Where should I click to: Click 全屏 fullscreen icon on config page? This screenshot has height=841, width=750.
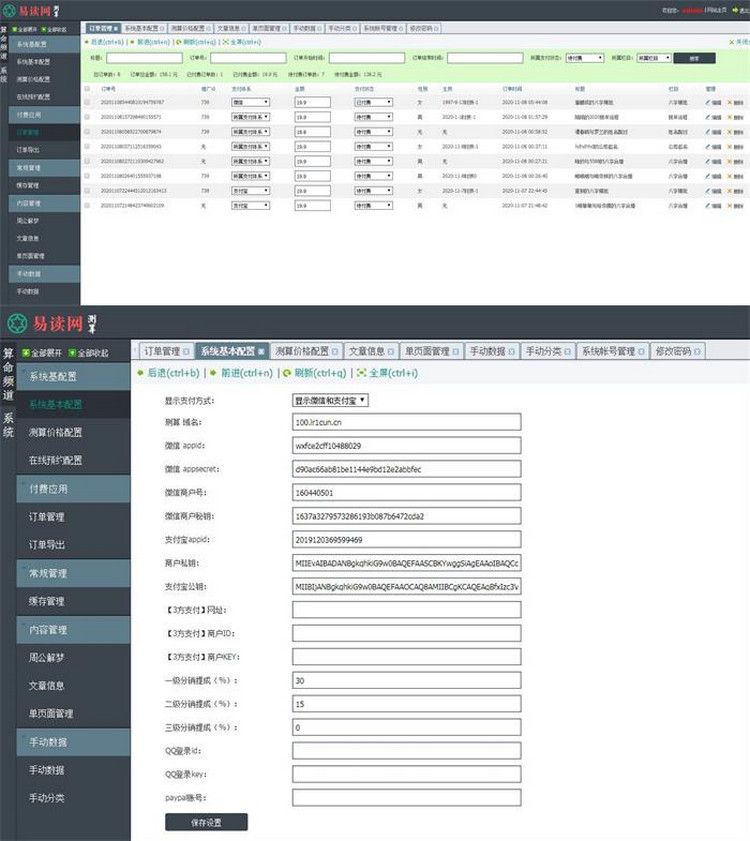(362, 373)
